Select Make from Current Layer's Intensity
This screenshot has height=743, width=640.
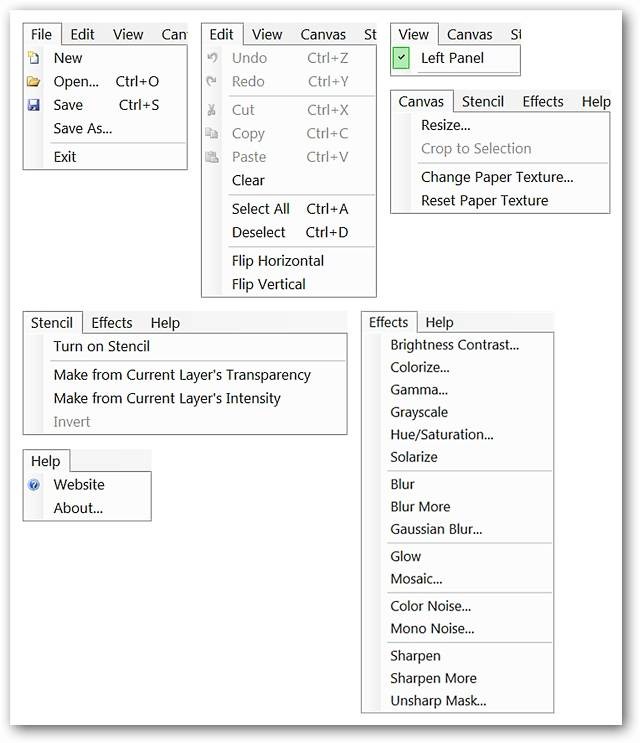[x=167, y=399]
